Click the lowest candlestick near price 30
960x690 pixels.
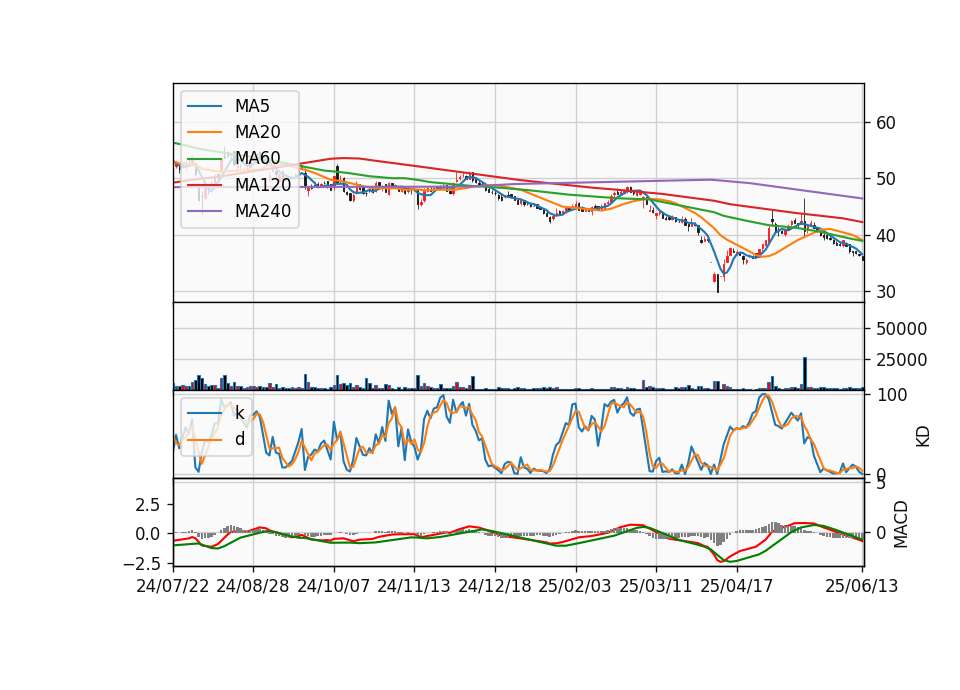pyautogui.click(x=718, y=283)
